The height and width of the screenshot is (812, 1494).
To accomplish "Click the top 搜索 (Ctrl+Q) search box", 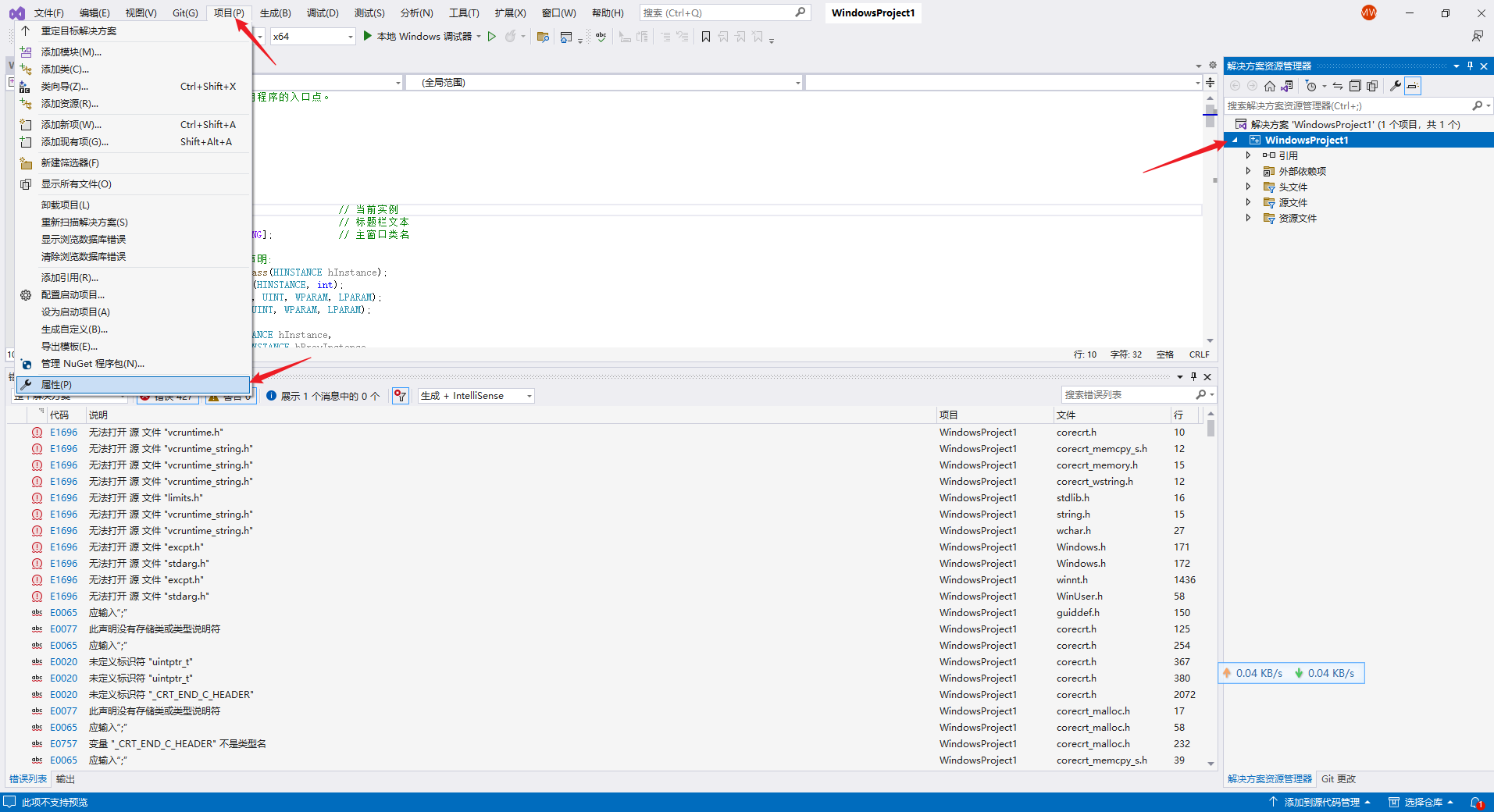I will pyautogui.click(x=725, y=12).
